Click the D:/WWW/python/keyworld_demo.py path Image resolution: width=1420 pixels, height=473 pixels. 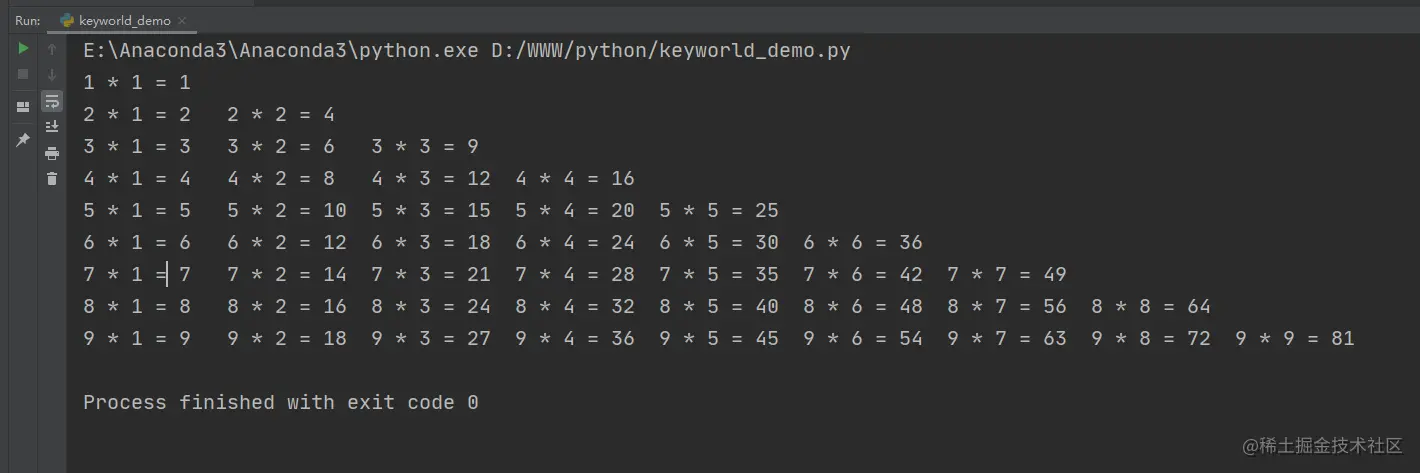(670, 51)
